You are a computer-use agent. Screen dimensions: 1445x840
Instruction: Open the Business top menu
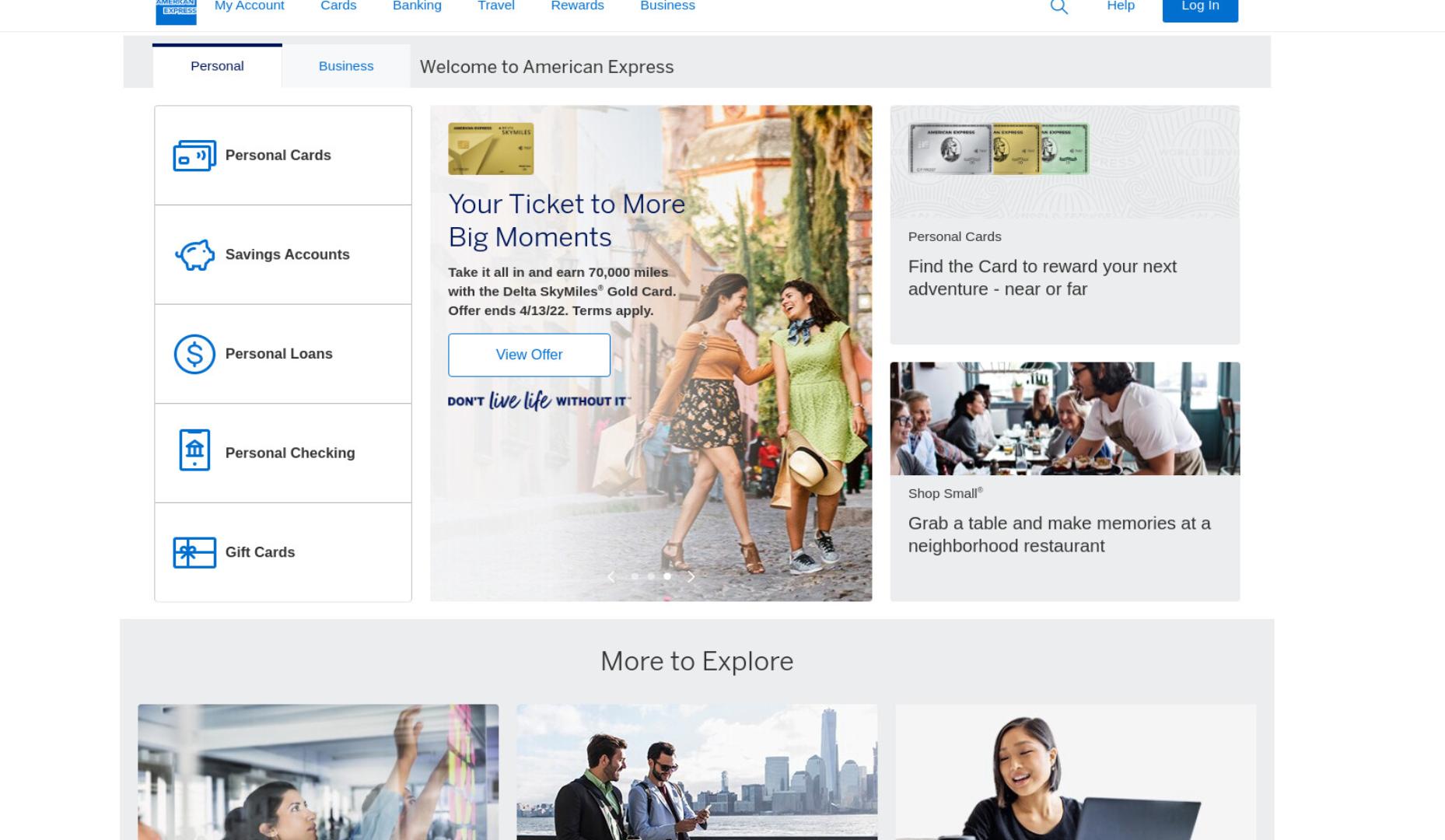[667, 6]
